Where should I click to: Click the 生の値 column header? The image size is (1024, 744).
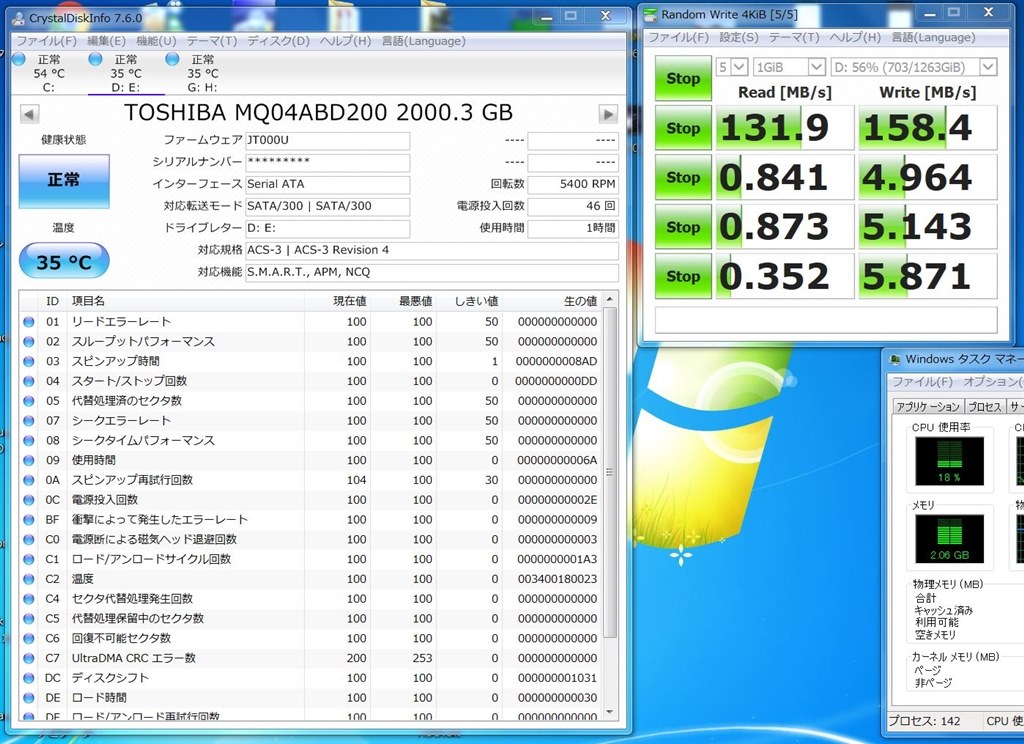pos(552,301)
